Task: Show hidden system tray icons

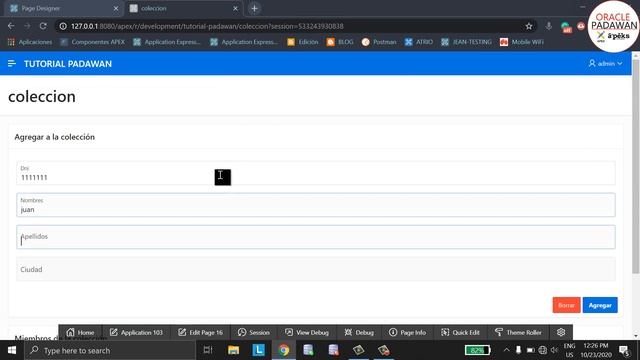Action: click(507, 350)
